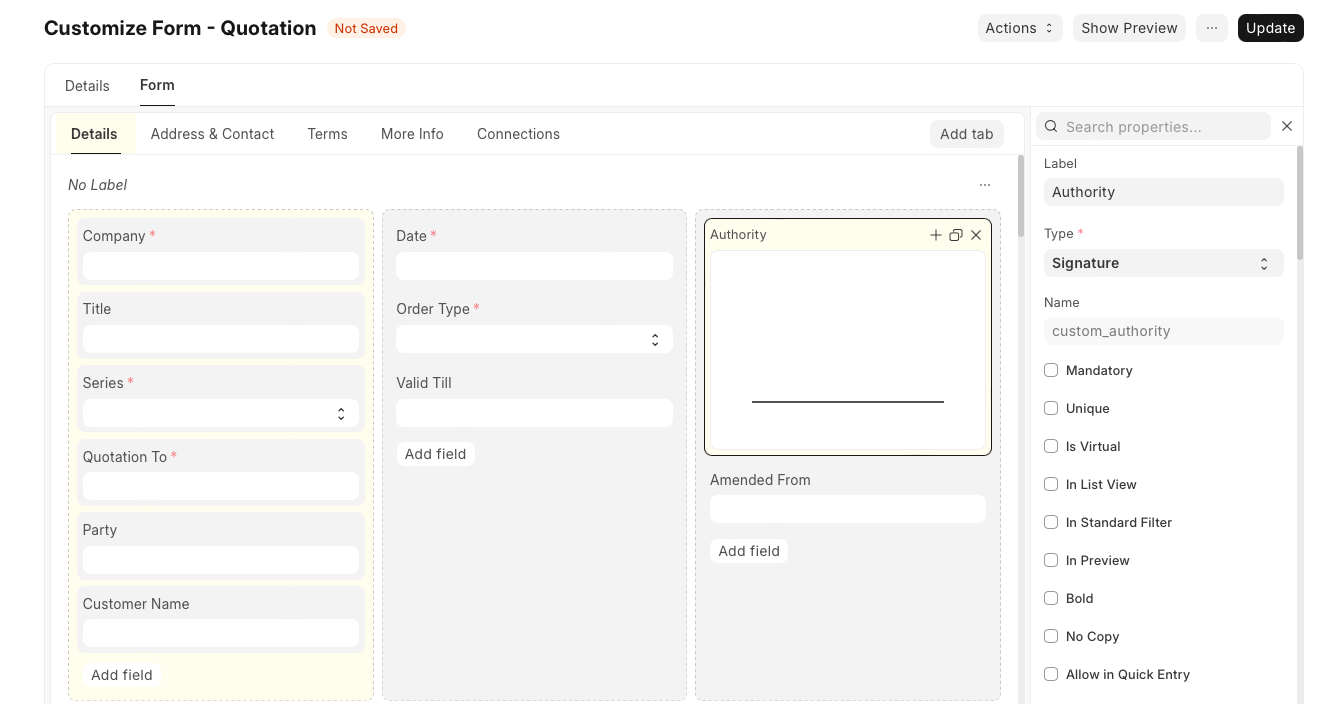This screenshot has width=1324, height=704.
Task: Click the search magnifier in properties panel
Action: click(x=1051, y=127)
